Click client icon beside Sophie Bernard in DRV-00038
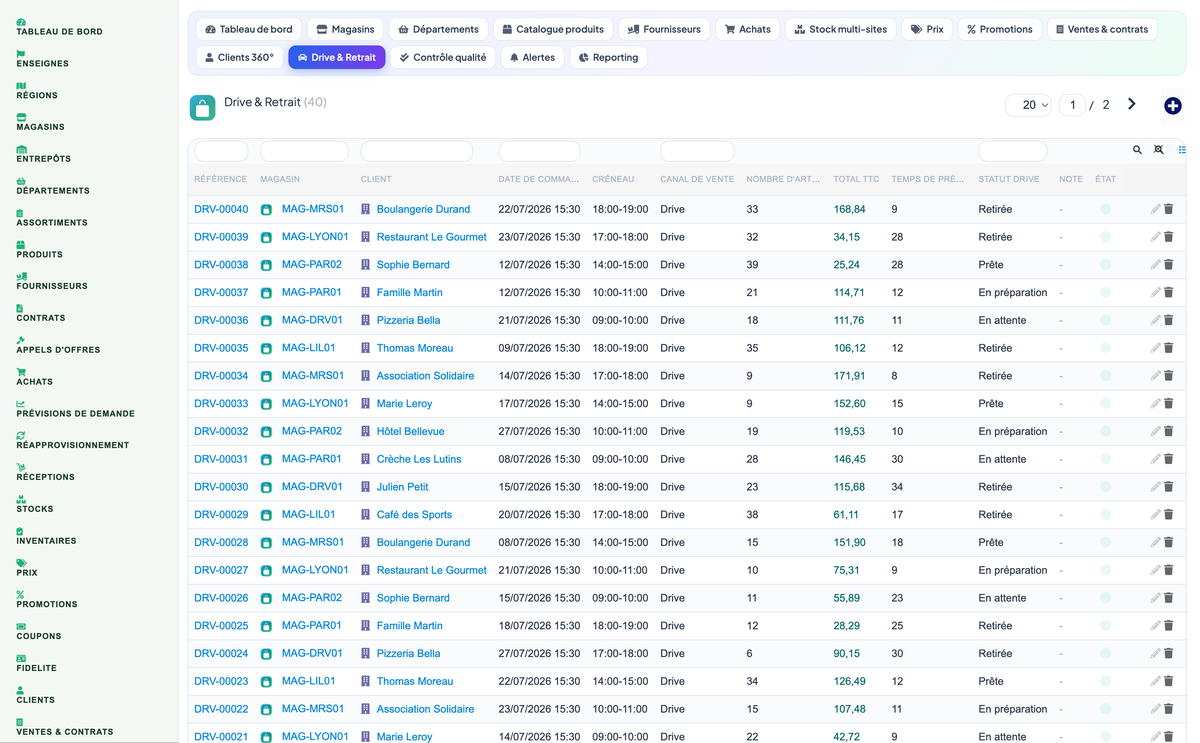This screenshot has height=743, width=1200. coord(366,265)
